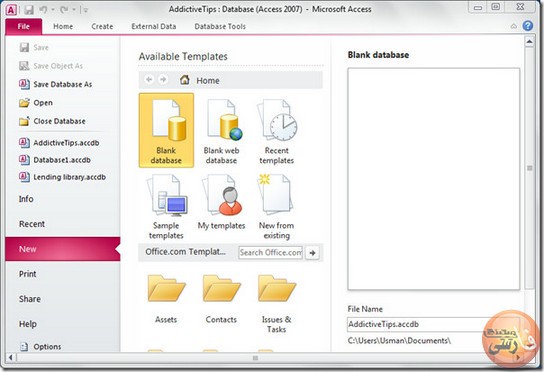The image size is (544, 372).
Task: Click the Home icon in template navigation
Action: coord(185,80)
